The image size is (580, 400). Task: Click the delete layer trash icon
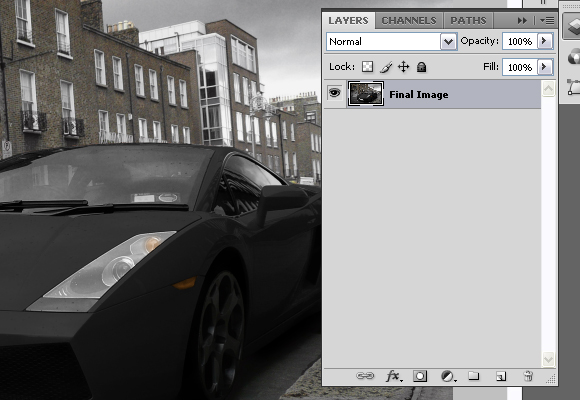528,376
